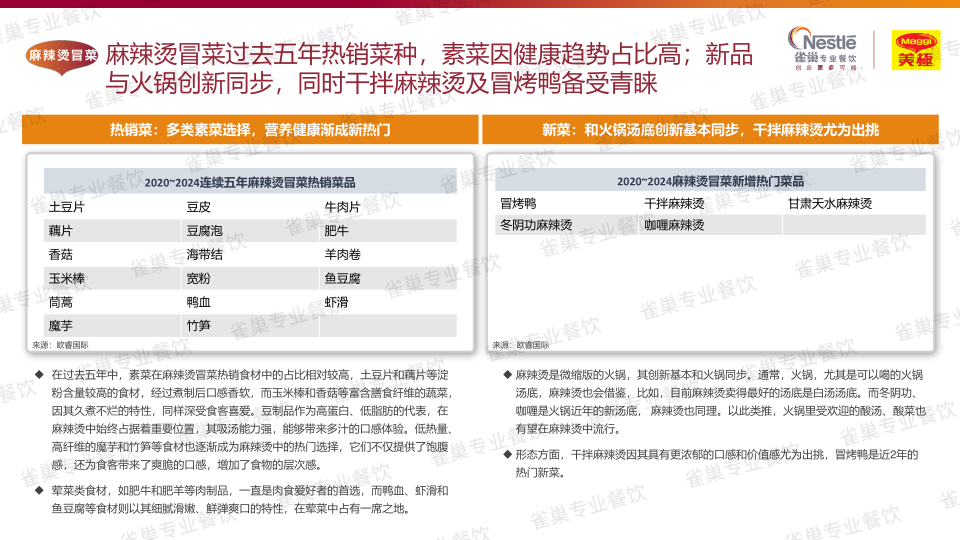Click the table title 2020~2024连续五年麻辣烫冒菜热销菜品
Screen dimensions: 960x540
250,182
